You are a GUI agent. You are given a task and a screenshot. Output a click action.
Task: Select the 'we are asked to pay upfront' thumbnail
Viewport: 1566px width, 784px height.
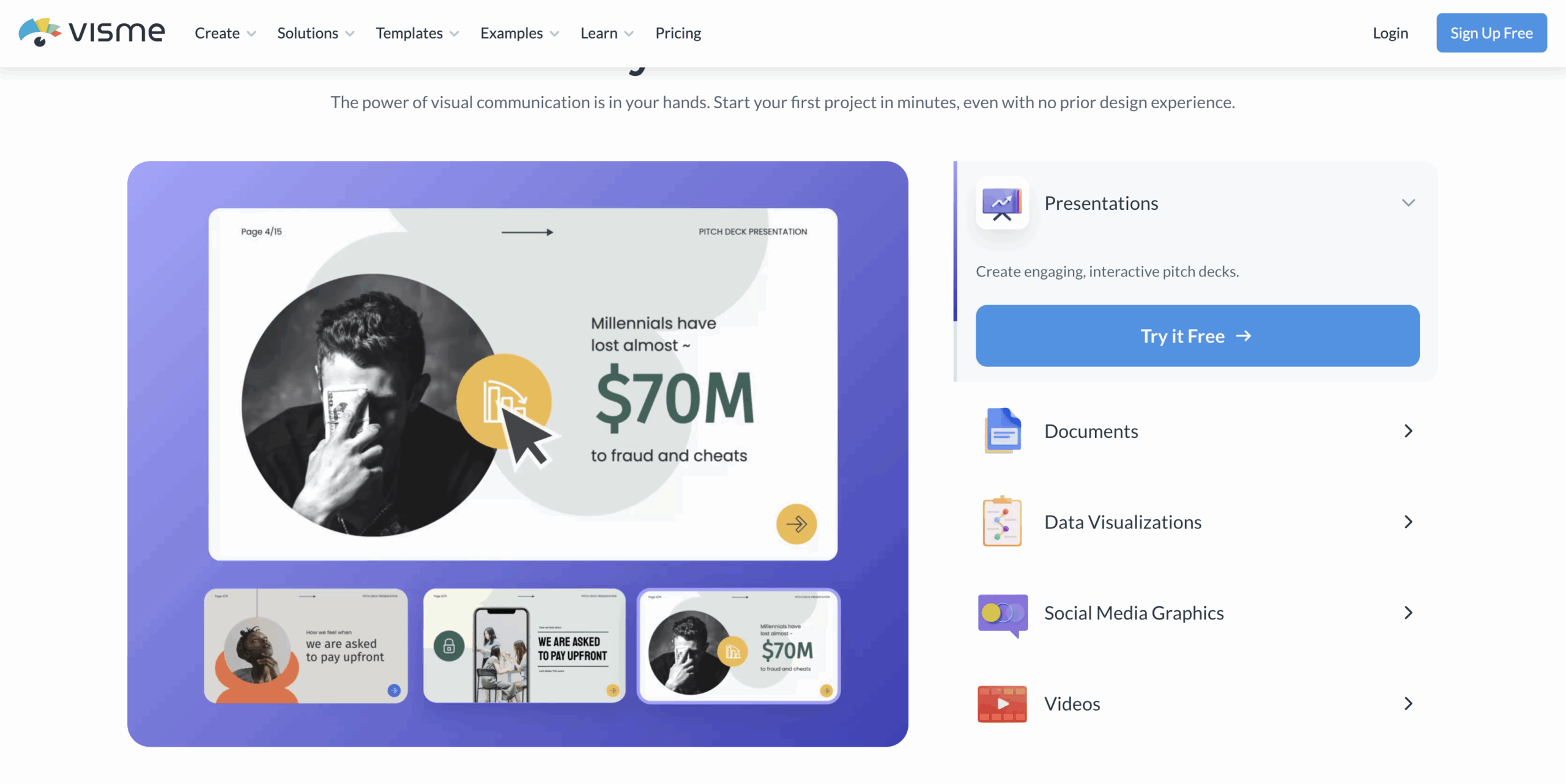coord(306,646)
